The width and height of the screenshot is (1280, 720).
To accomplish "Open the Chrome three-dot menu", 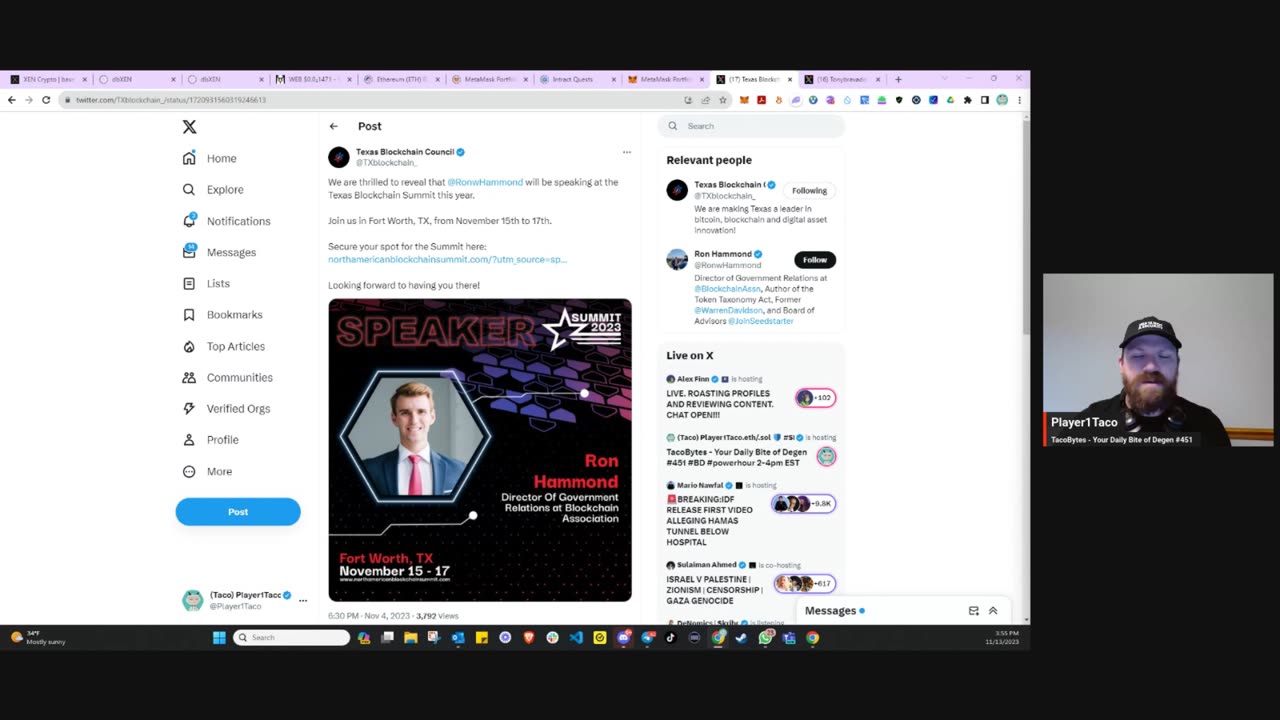I will coord(1019,100).
